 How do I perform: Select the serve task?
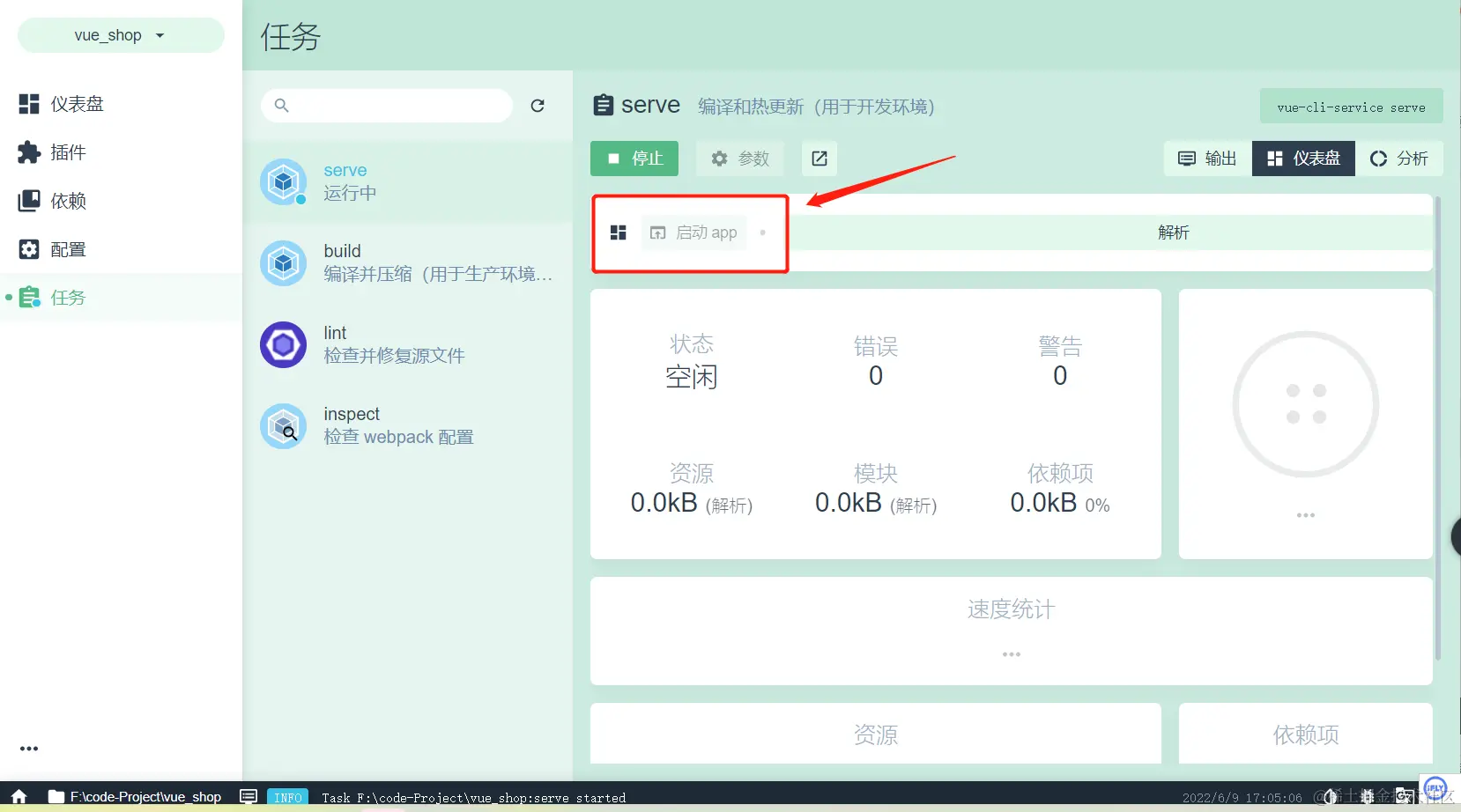(407, 182)
